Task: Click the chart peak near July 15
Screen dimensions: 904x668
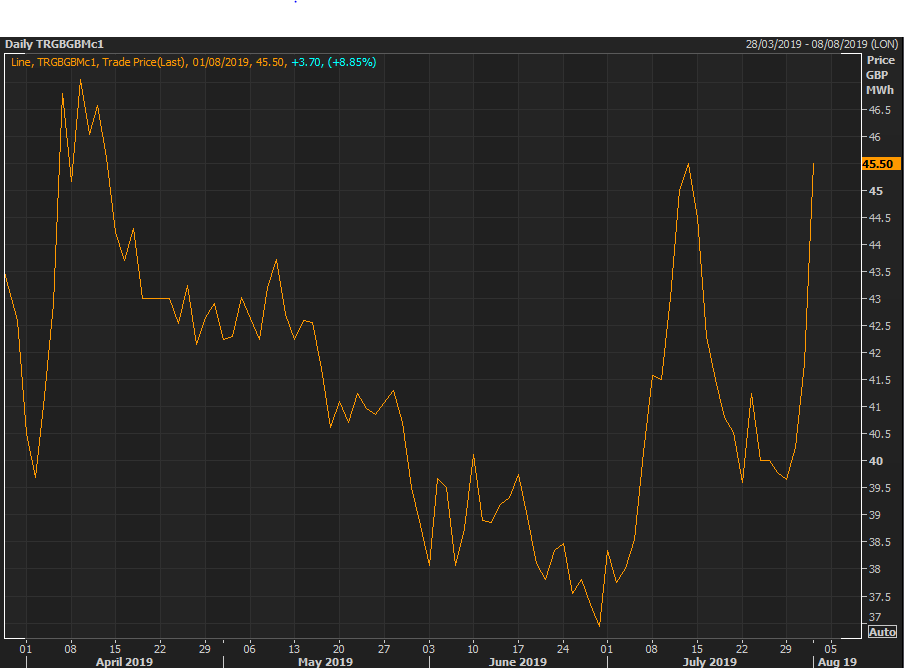Action: [x=689, y=163]
